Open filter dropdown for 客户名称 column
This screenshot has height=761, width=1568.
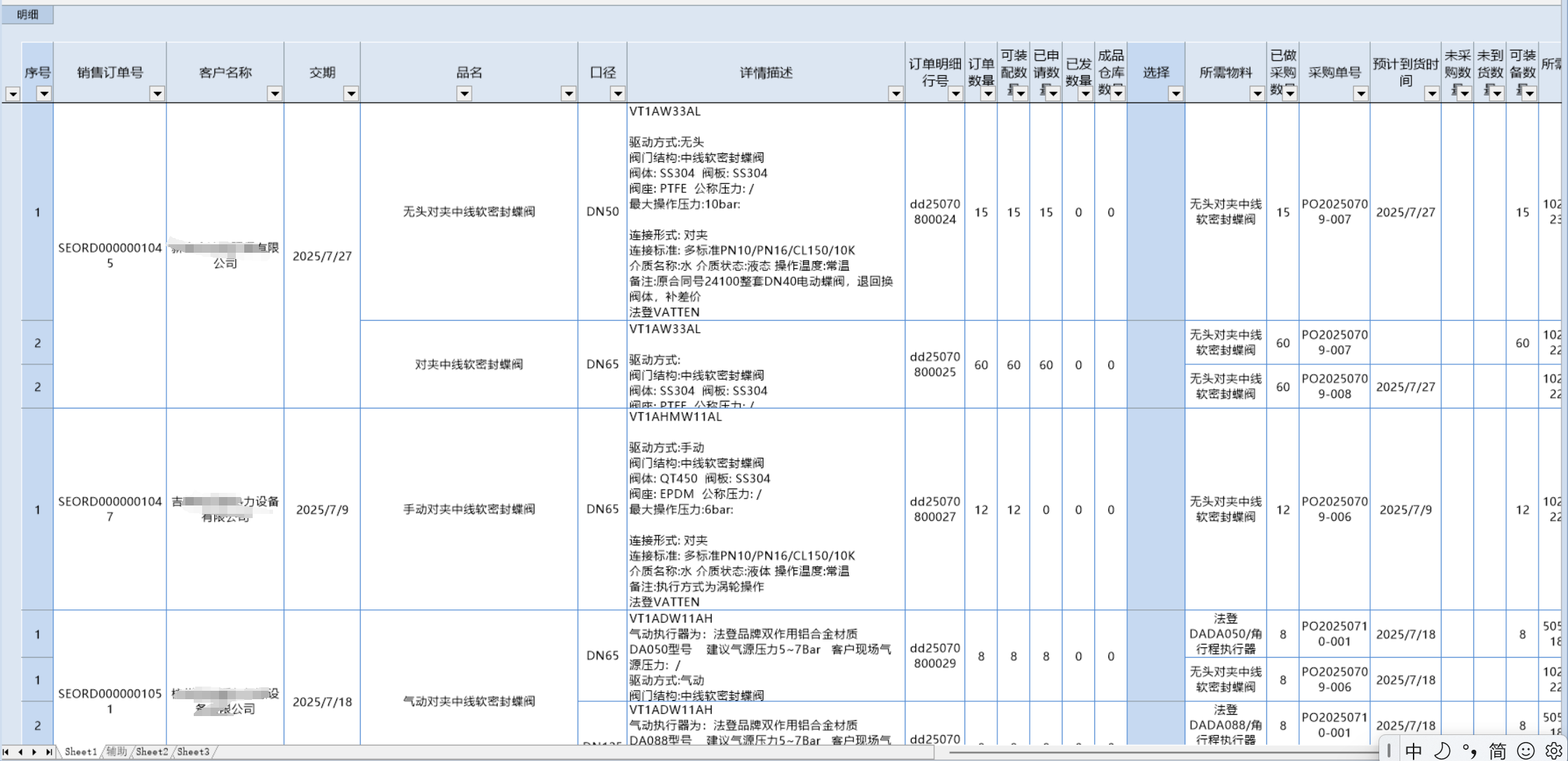tap(275, 93)
